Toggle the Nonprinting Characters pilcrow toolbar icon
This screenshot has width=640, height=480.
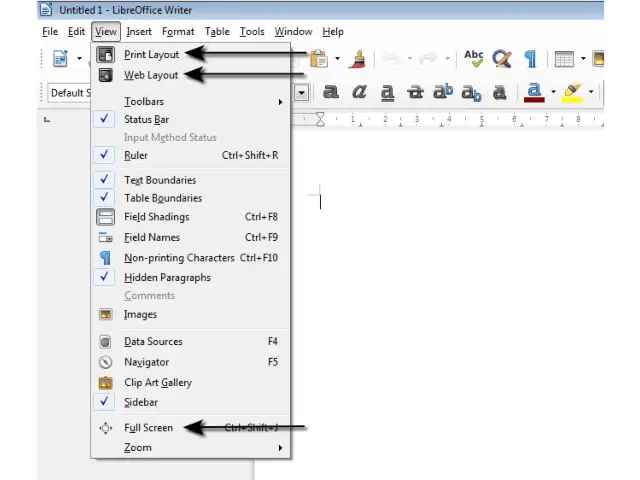(530, 59)
